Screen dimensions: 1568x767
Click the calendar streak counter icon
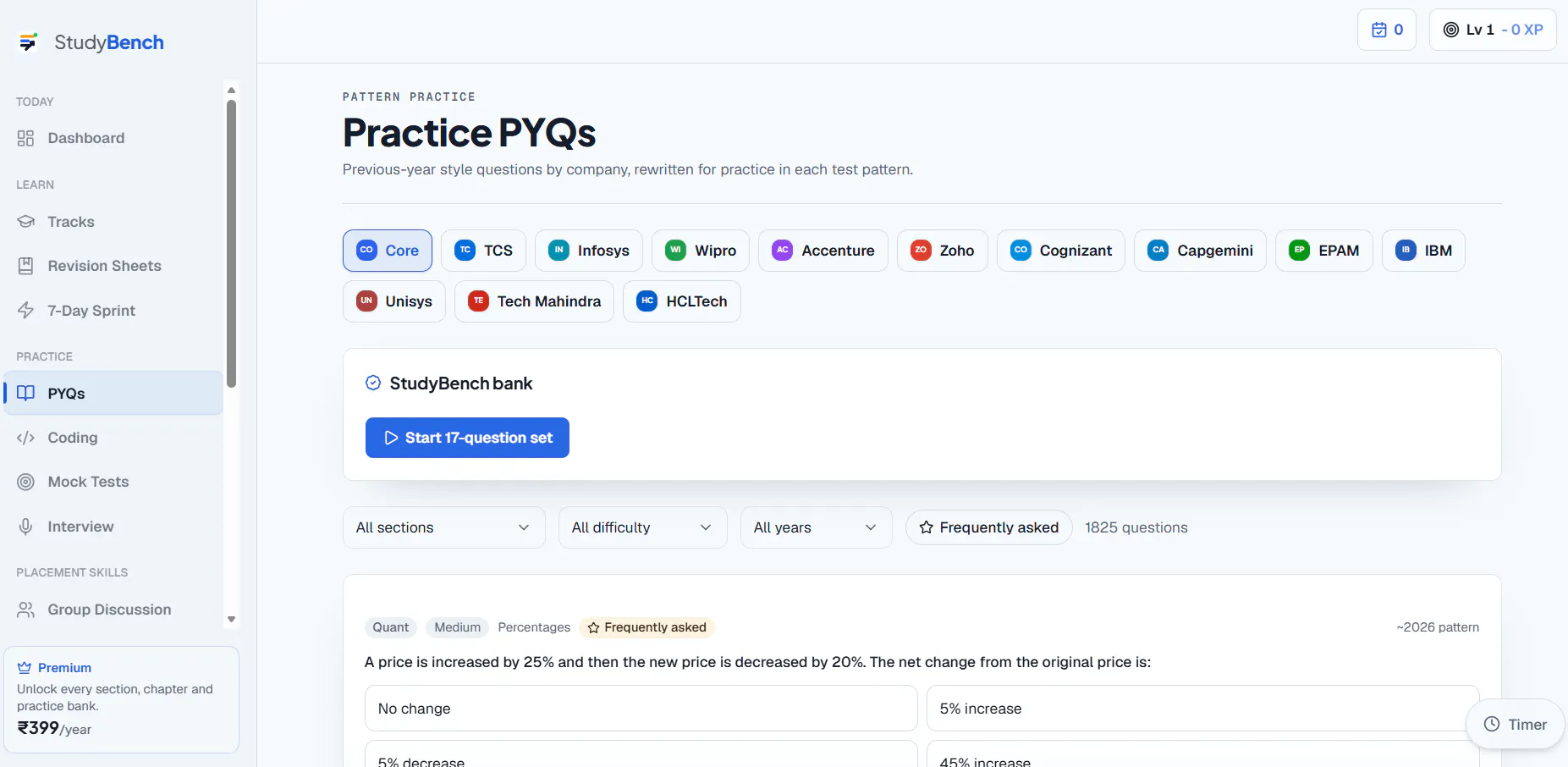tap(1379, 30)
